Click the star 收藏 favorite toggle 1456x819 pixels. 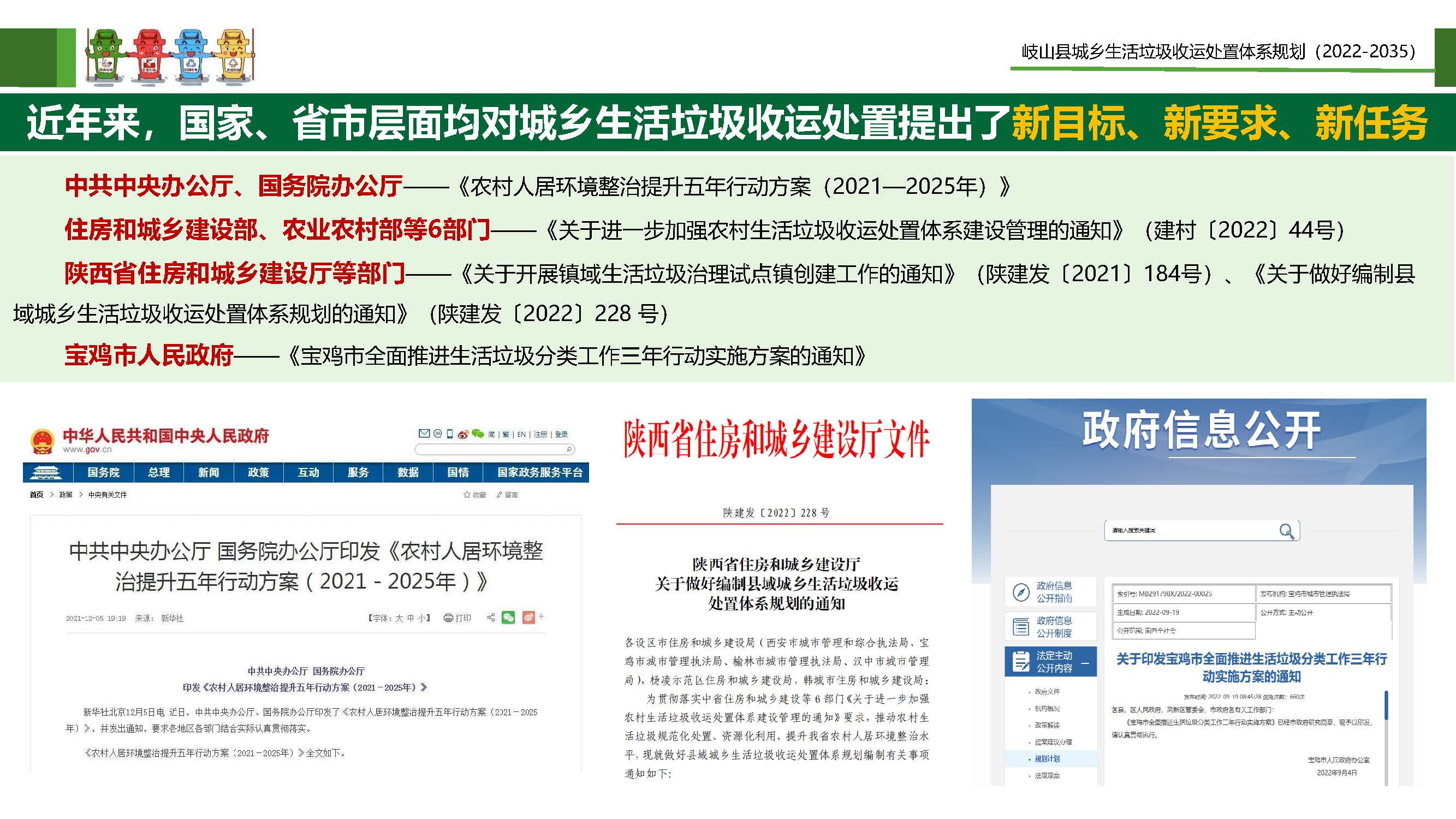coord(467,495)
